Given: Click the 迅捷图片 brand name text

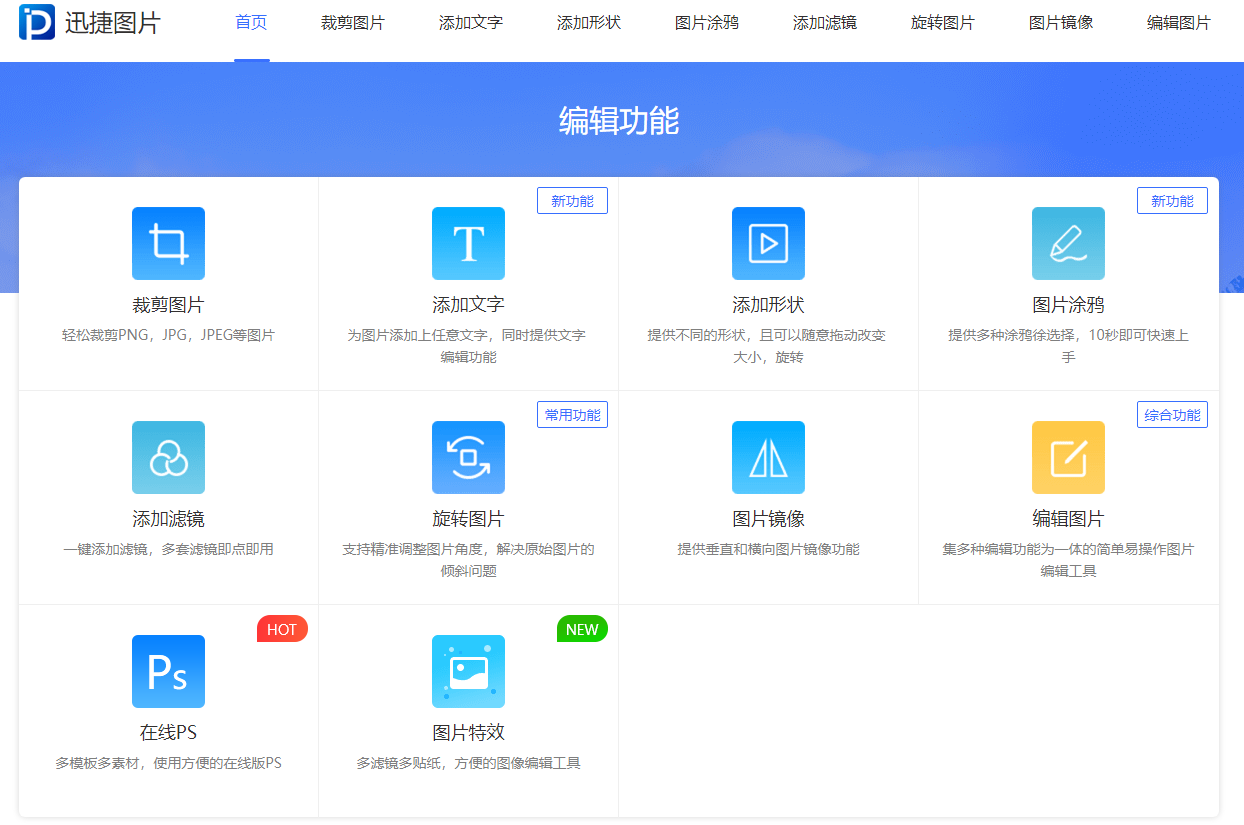Looking at the screenshot, I should click(113, 22).
